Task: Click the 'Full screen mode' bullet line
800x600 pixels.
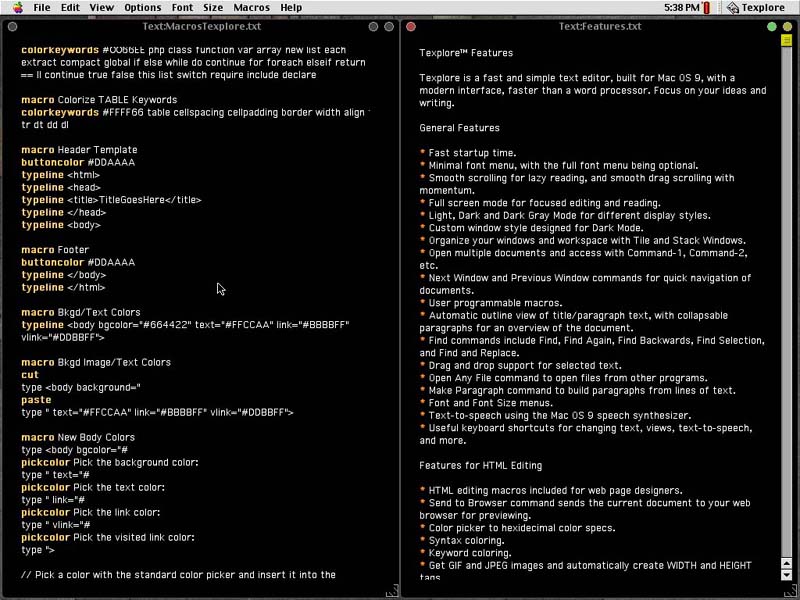Action: coord(540,203)
